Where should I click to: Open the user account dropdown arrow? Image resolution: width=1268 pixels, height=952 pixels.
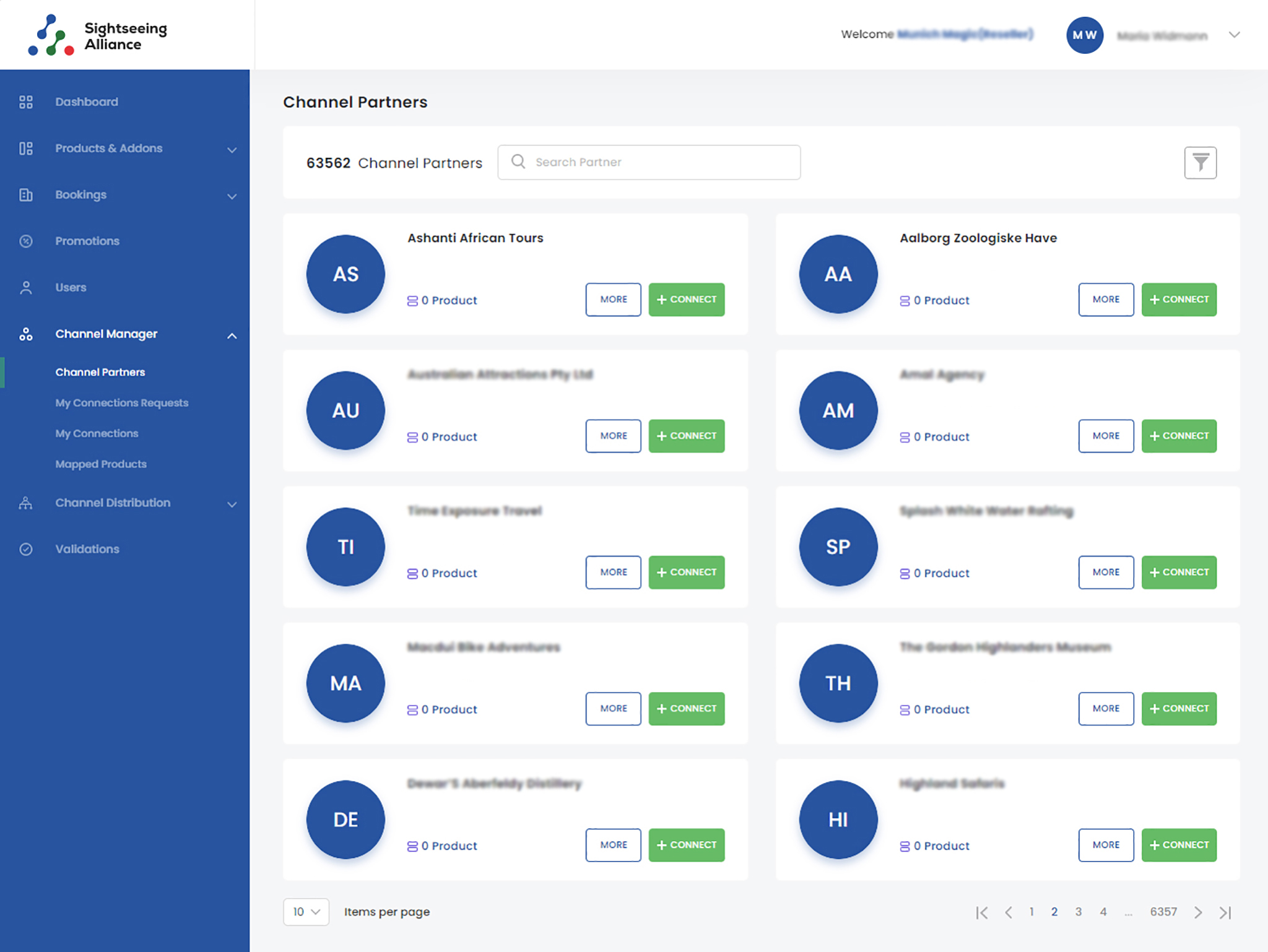click(x=1234, y=35)
